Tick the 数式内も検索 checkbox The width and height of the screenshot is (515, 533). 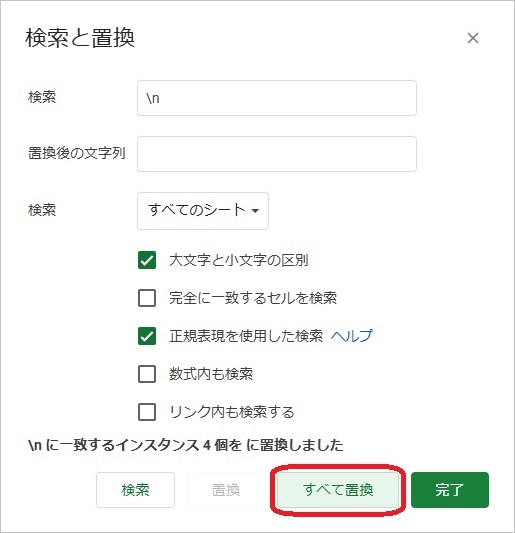pyautogui.click(x=147, y=374)
